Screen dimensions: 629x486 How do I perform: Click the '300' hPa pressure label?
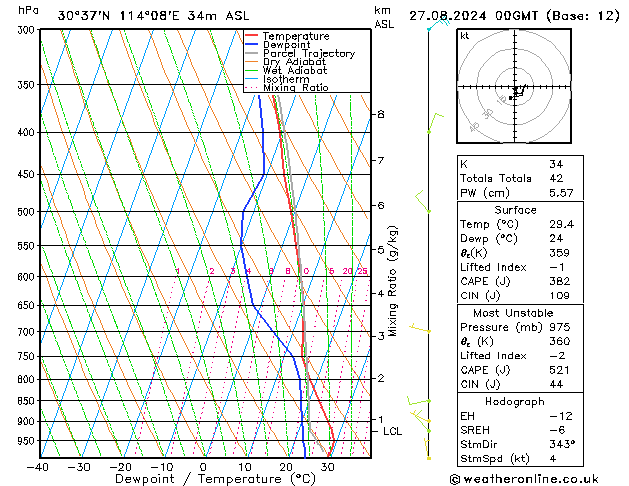pyautogui.click(x=28, y=30)
